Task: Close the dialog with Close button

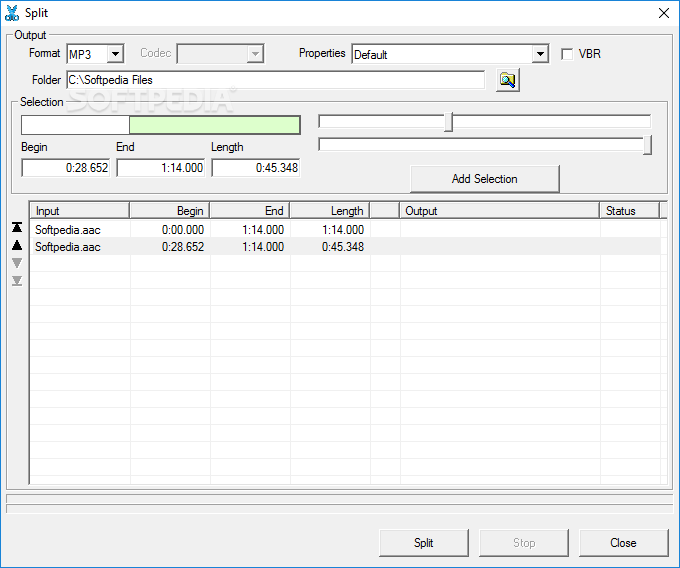Action: coord(624,542)
